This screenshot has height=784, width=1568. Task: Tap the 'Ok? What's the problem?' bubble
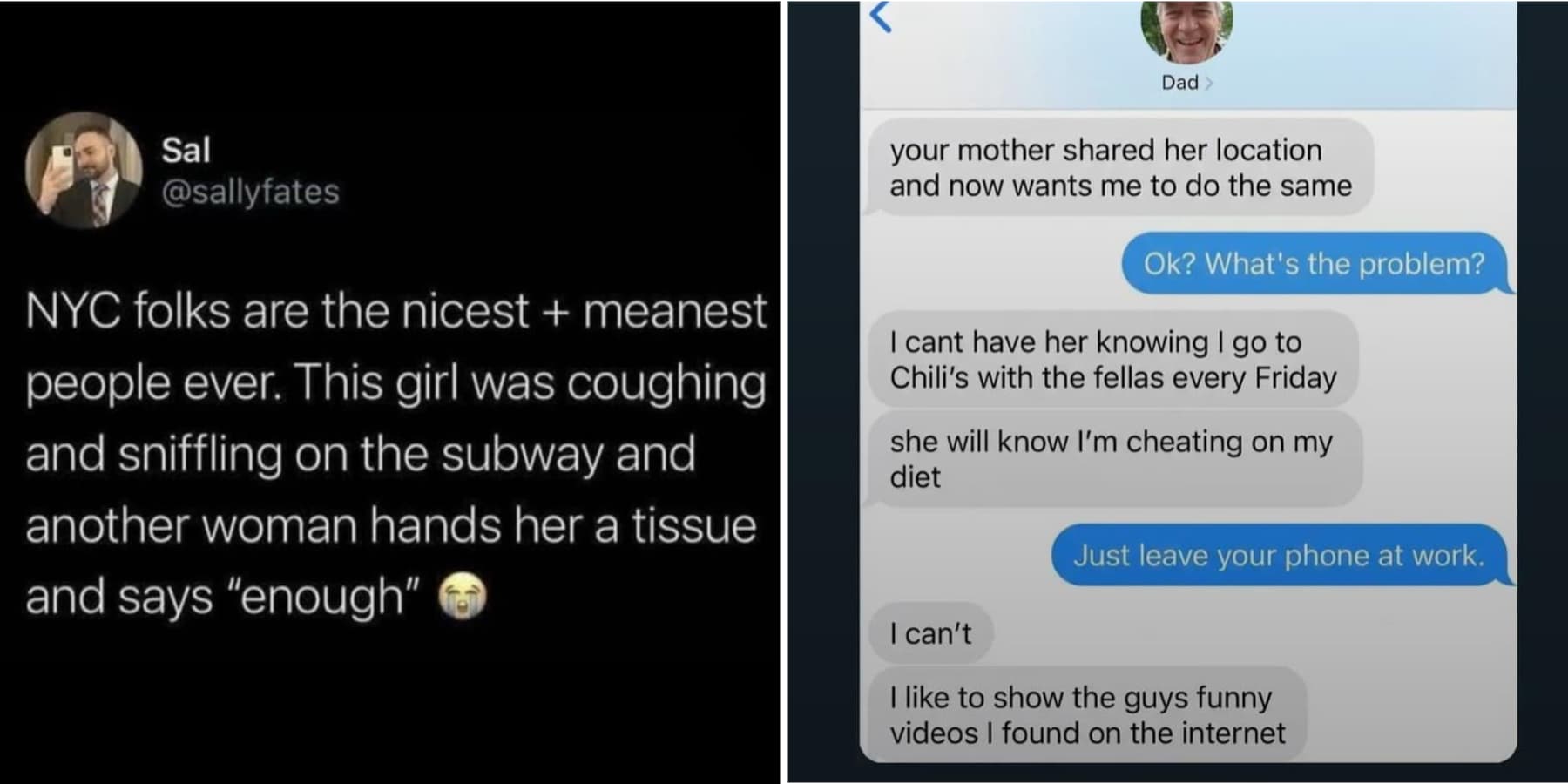pyautogui.click(x=1314, y=263)
